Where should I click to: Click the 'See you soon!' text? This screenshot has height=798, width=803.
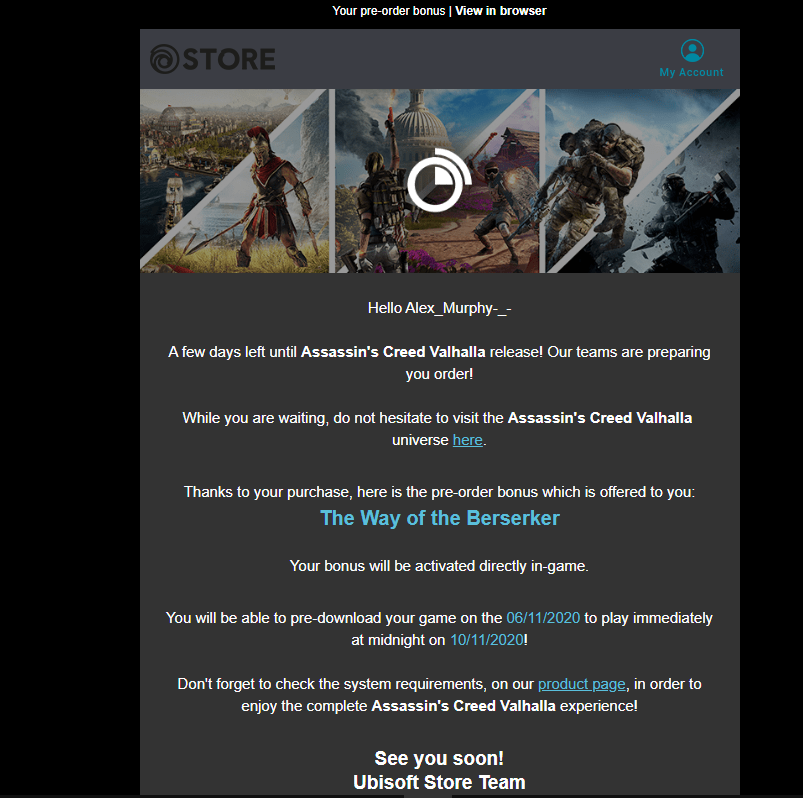[439, 758]
